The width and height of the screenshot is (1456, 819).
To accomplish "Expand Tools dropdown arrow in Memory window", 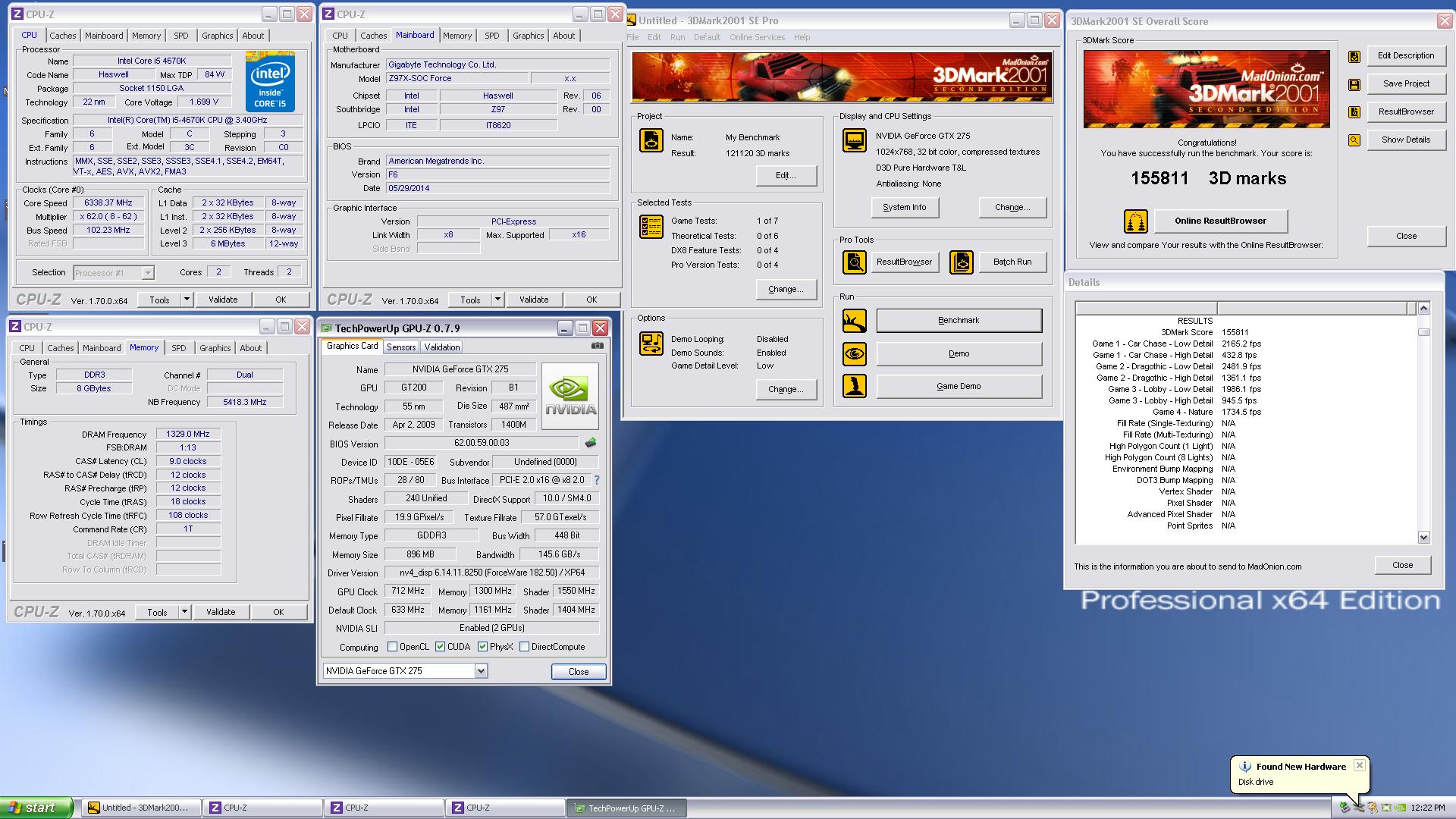I will [184, 612].
